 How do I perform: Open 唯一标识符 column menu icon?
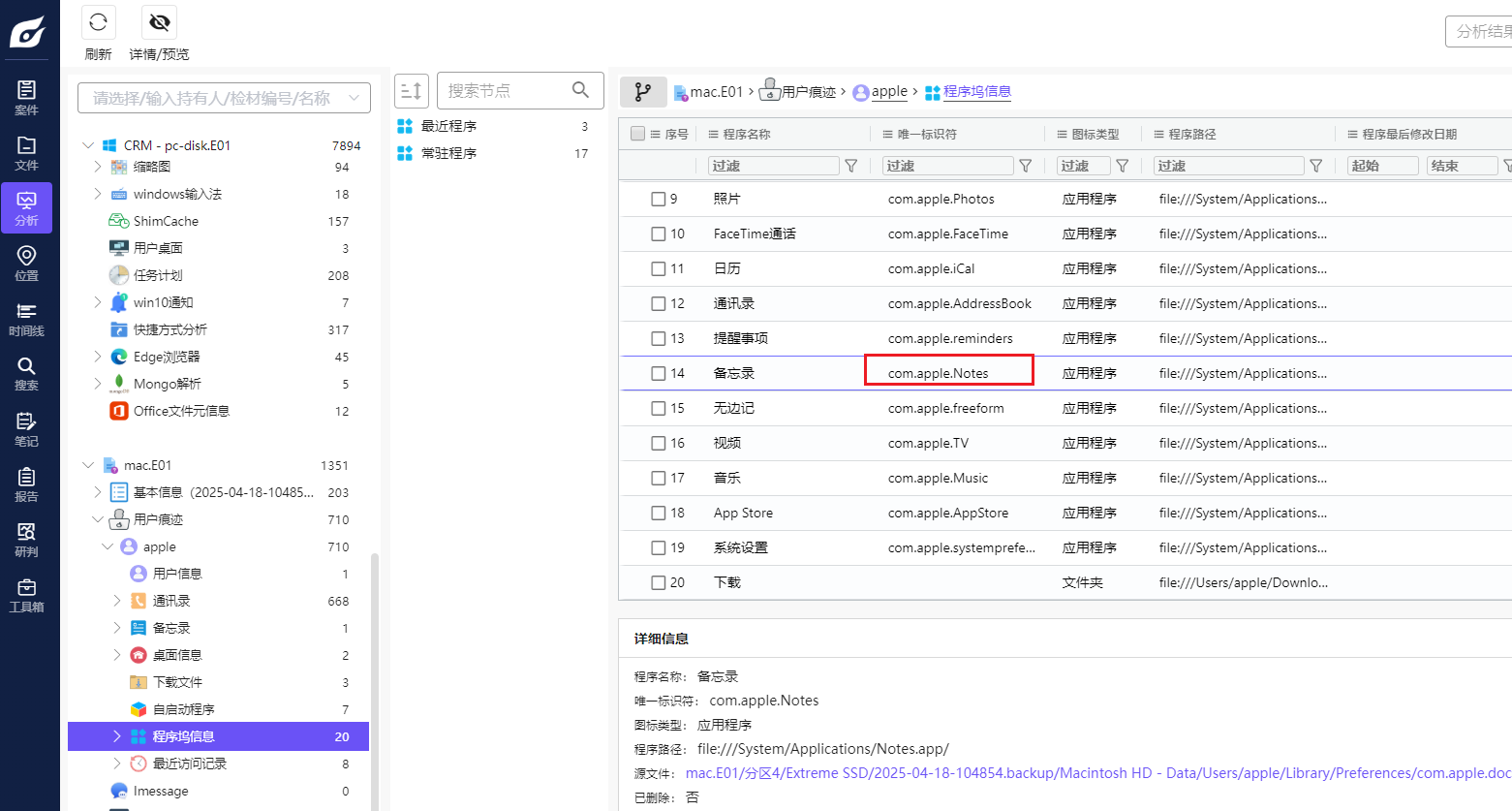(888, 135)
